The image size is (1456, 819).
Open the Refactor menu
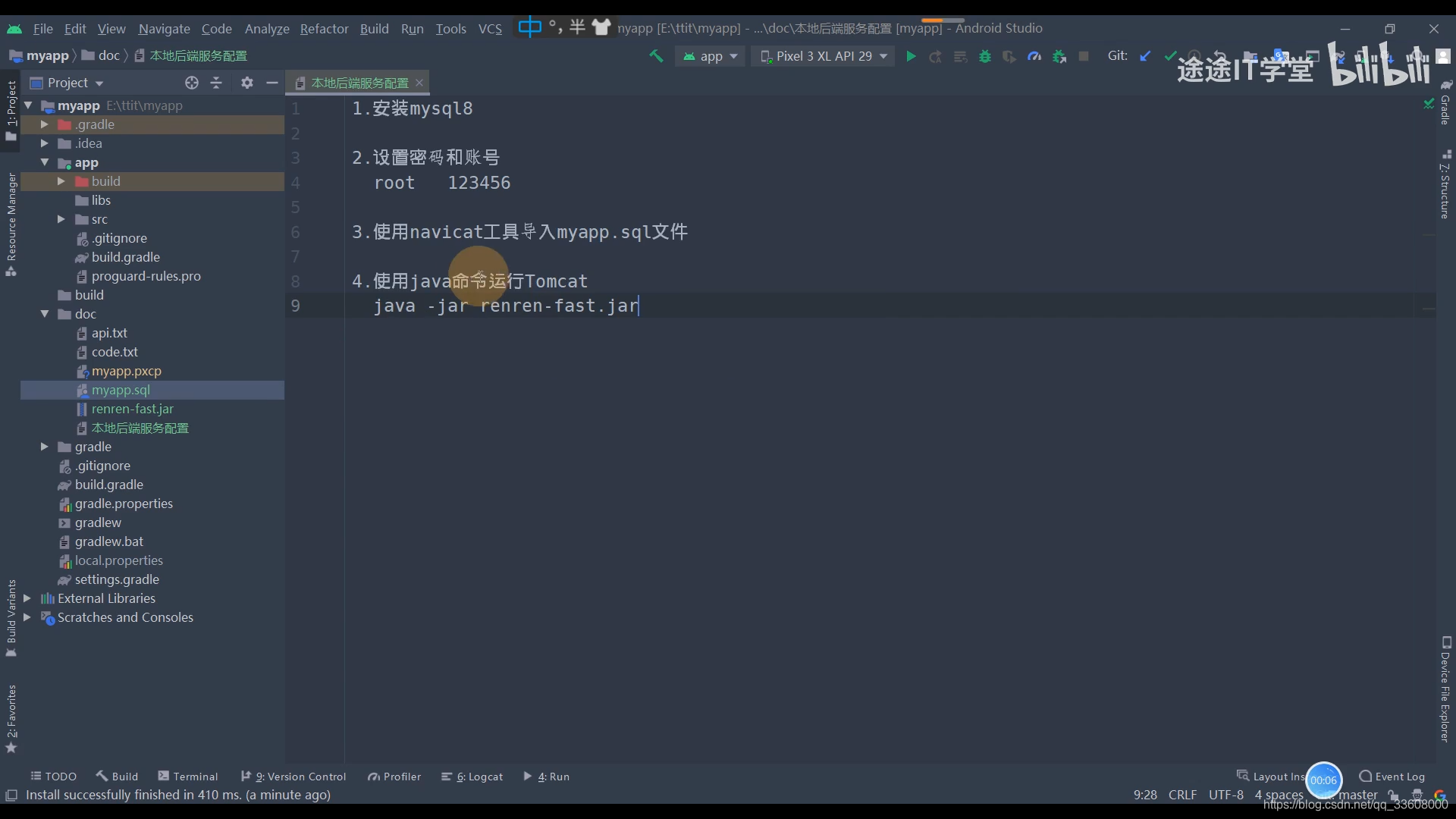click(324, 29)
